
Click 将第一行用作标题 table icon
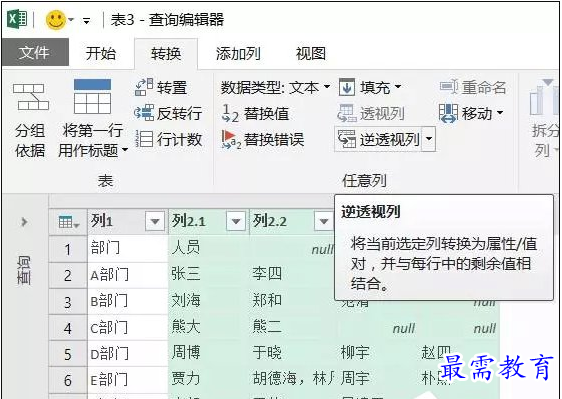click(92, 96)
